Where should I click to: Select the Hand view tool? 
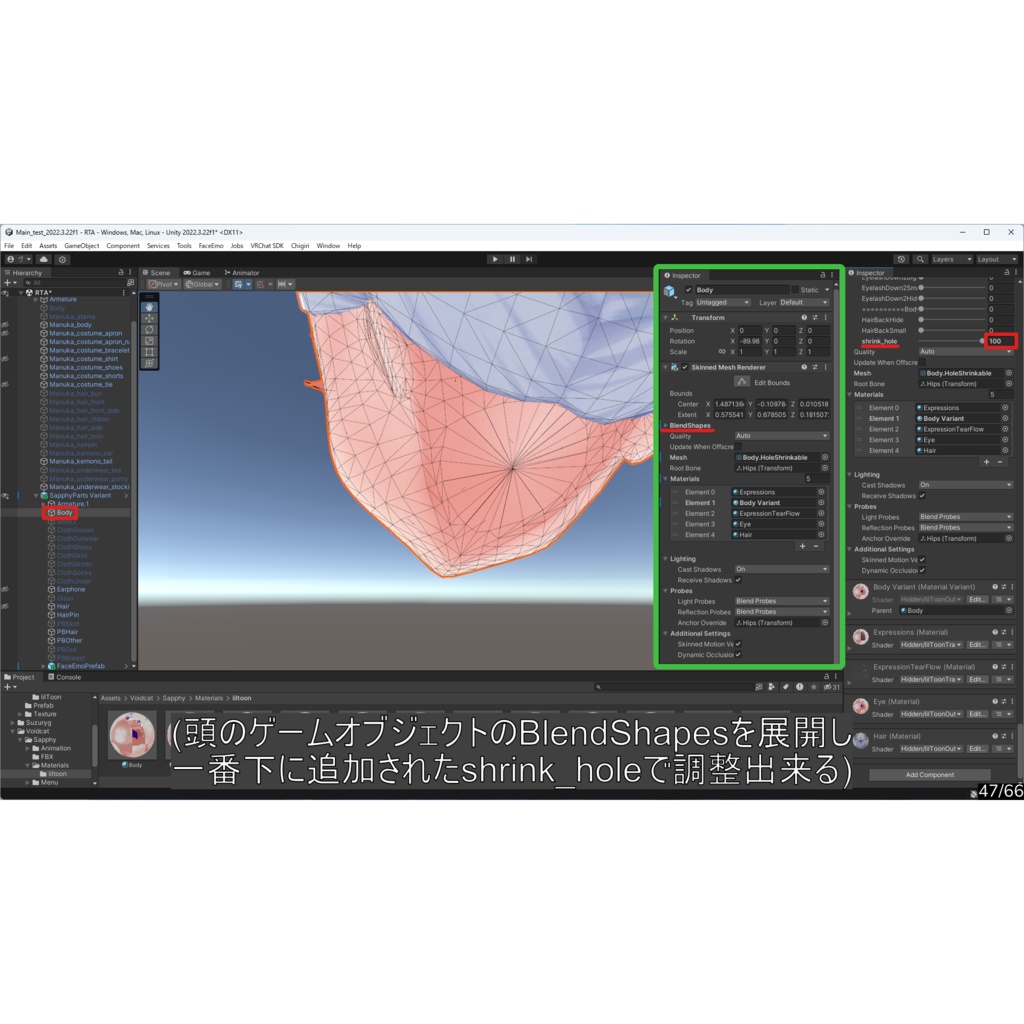coord(150,306)
